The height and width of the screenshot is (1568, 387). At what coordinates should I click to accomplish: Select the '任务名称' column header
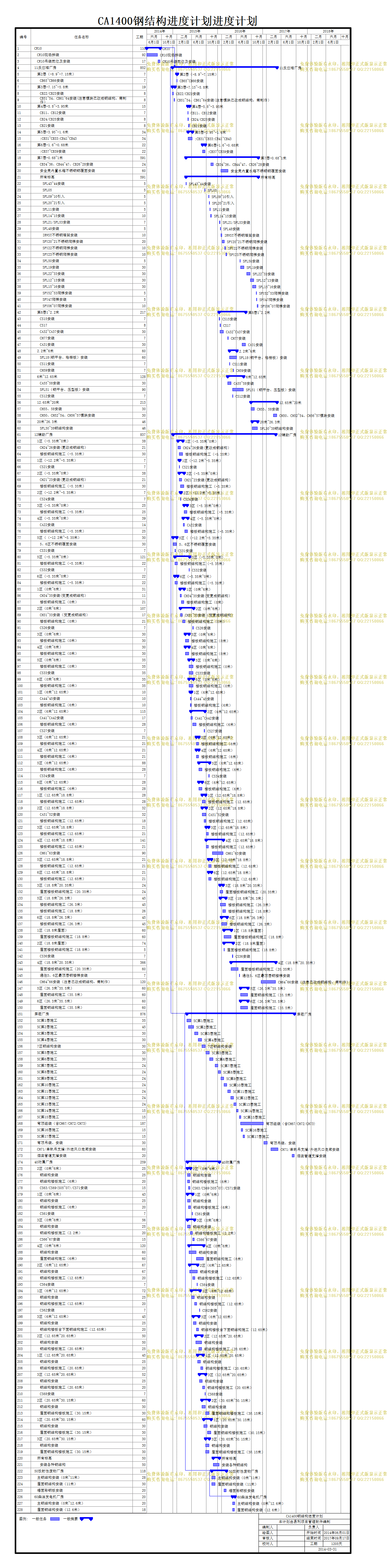[x=82, y=37]
